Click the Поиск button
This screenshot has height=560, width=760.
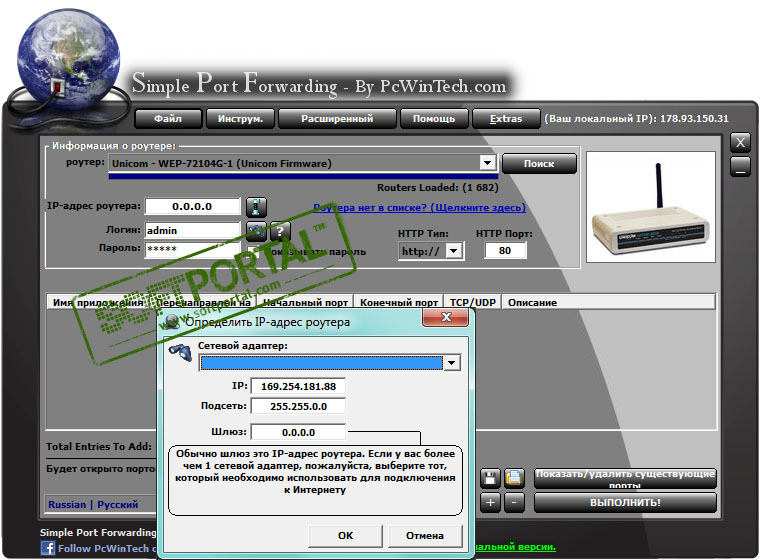(x=539, y=163)
